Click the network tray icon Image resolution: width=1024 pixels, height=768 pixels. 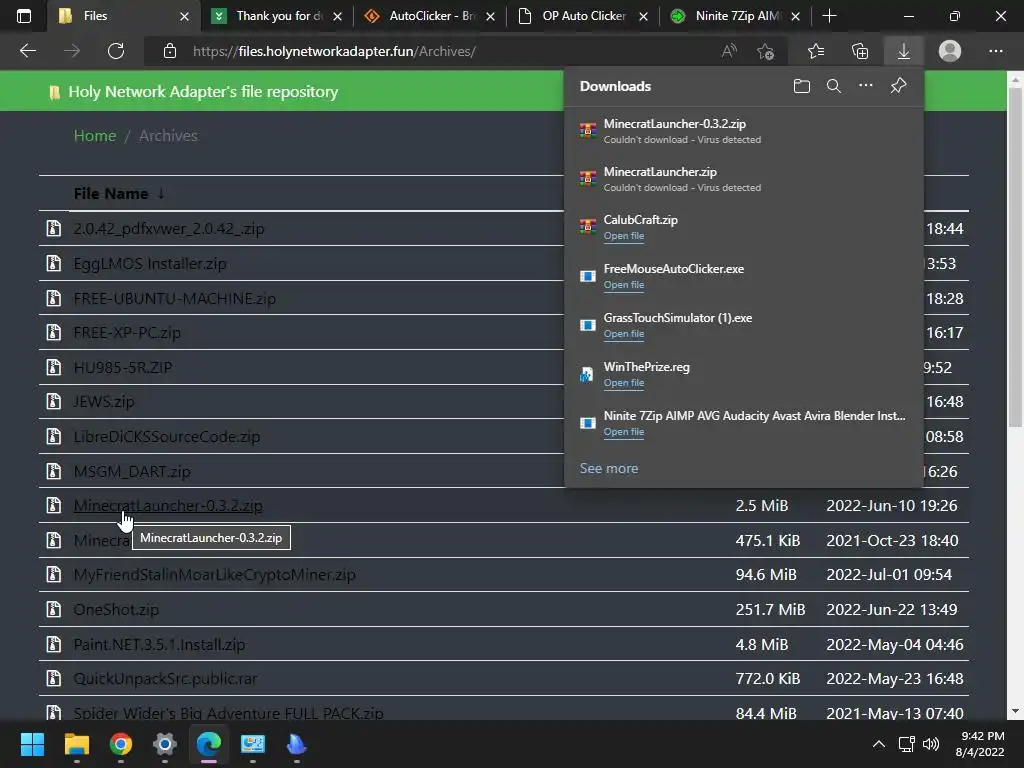tap(906, 744)
